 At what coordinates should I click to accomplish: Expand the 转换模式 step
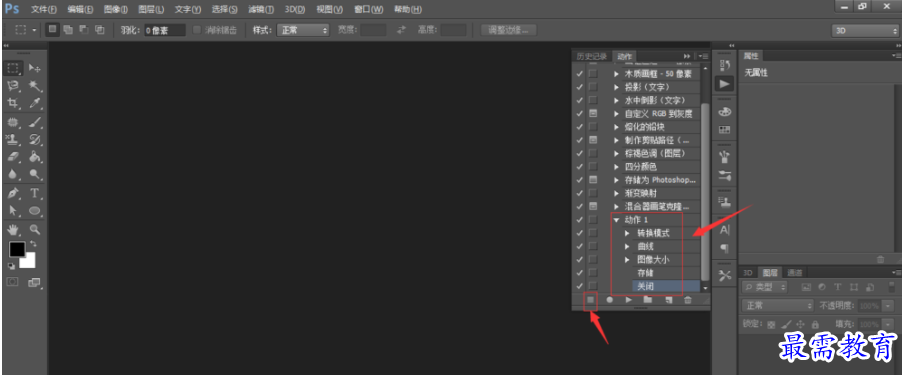coord(628,233)
